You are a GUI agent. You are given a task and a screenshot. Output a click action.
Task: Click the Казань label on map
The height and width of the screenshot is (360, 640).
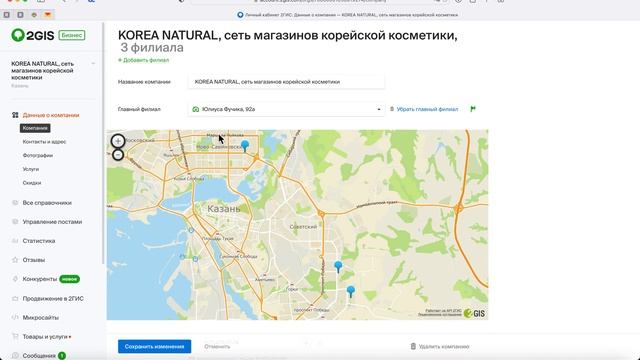click(x=224, y=209)
